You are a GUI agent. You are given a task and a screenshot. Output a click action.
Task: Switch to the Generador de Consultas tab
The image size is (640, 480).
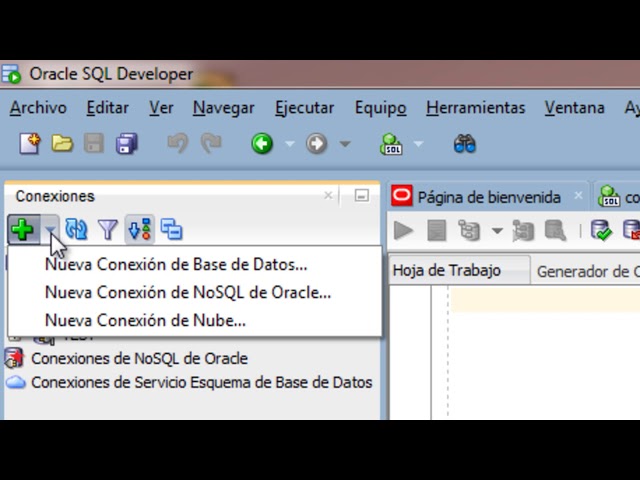pos(588,271)
